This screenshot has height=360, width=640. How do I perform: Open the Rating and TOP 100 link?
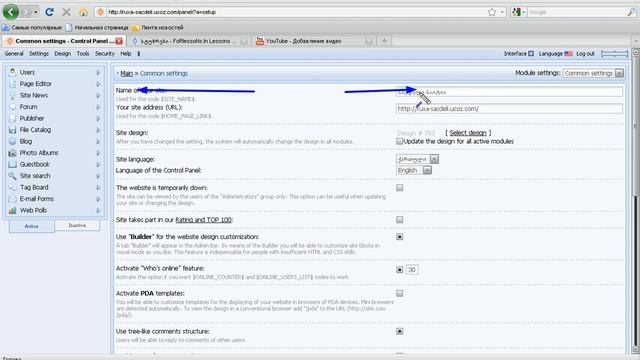[203, 220]
